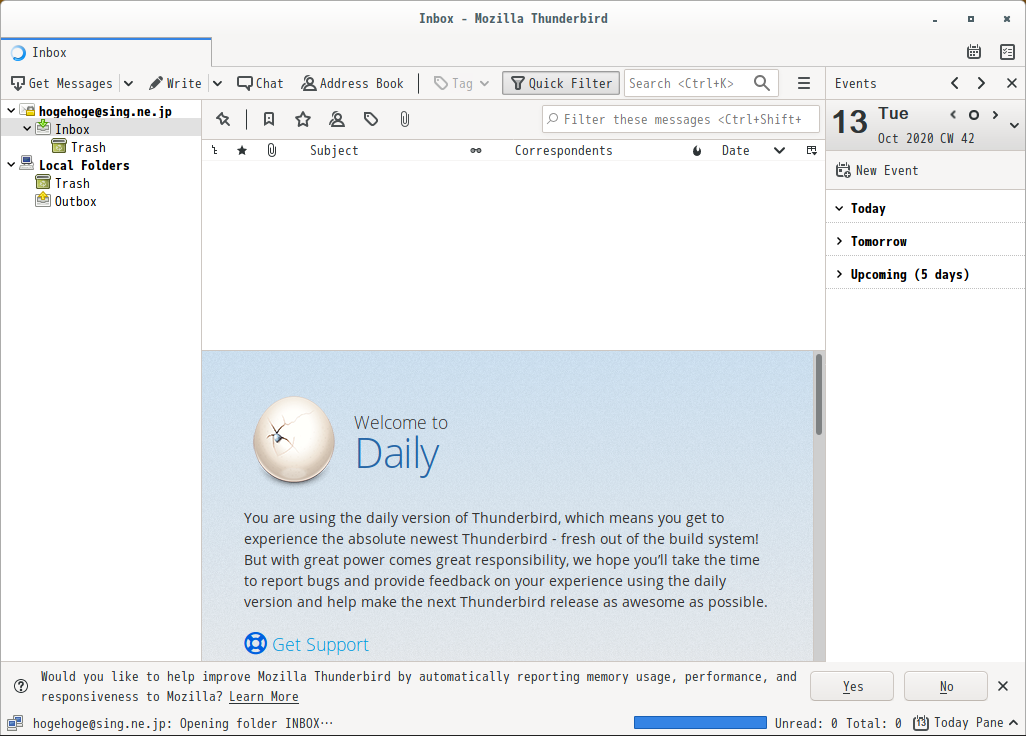Click the search magnifier icon
Screen dimensions: 1026x736
[761, 83]
